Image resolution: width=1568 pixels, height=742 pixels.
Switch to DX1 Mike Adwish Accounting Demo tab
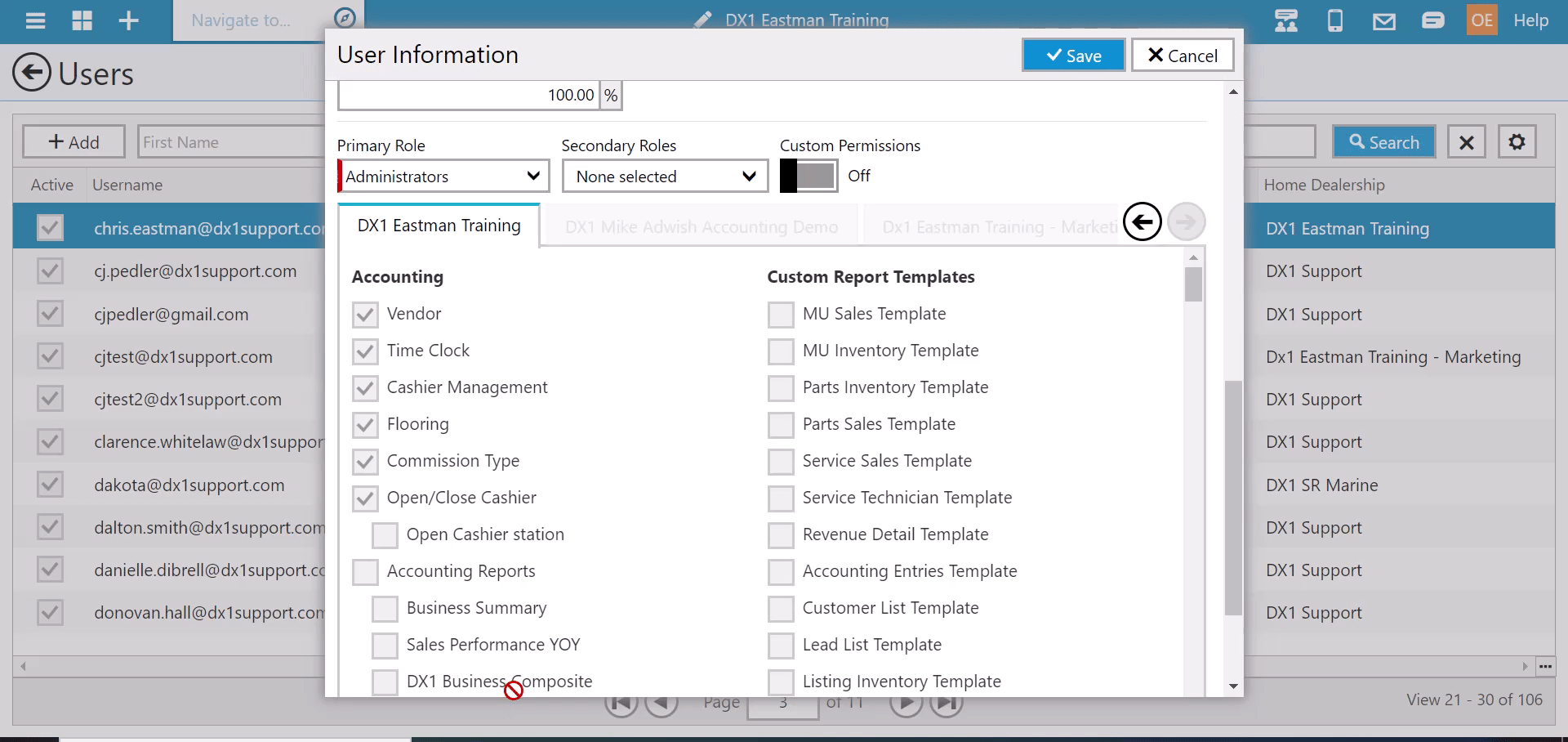(702, 226)
